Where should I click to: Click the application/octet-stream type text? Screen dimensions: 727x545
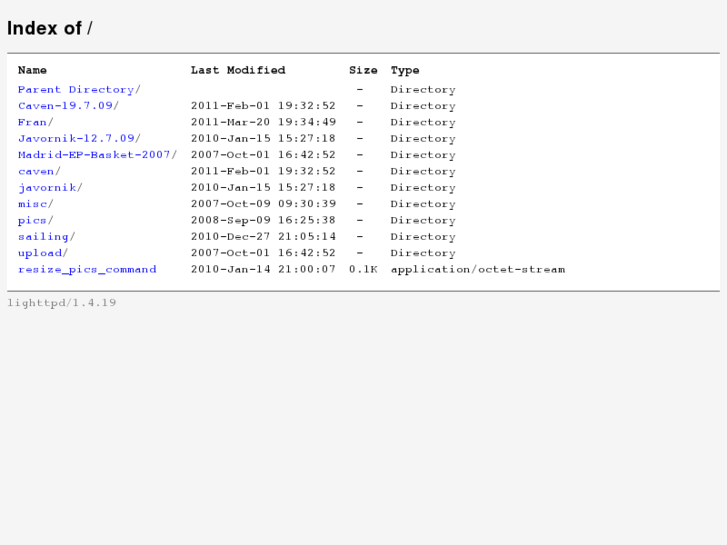pyautogui.click(x=477, y=269)
